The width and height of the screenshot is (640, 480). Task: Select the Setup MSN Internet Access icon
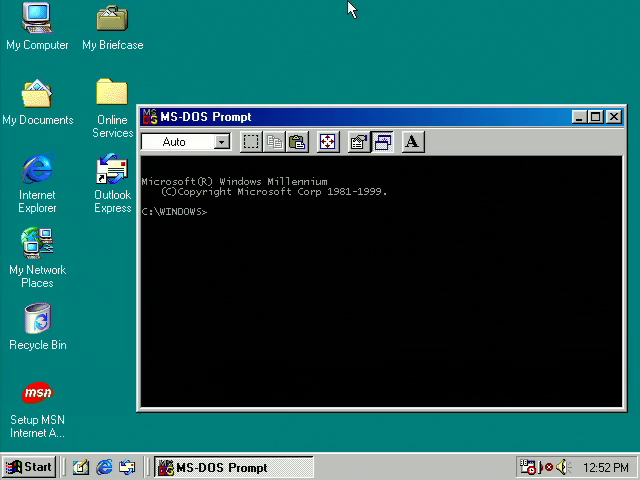click(37, 409)
